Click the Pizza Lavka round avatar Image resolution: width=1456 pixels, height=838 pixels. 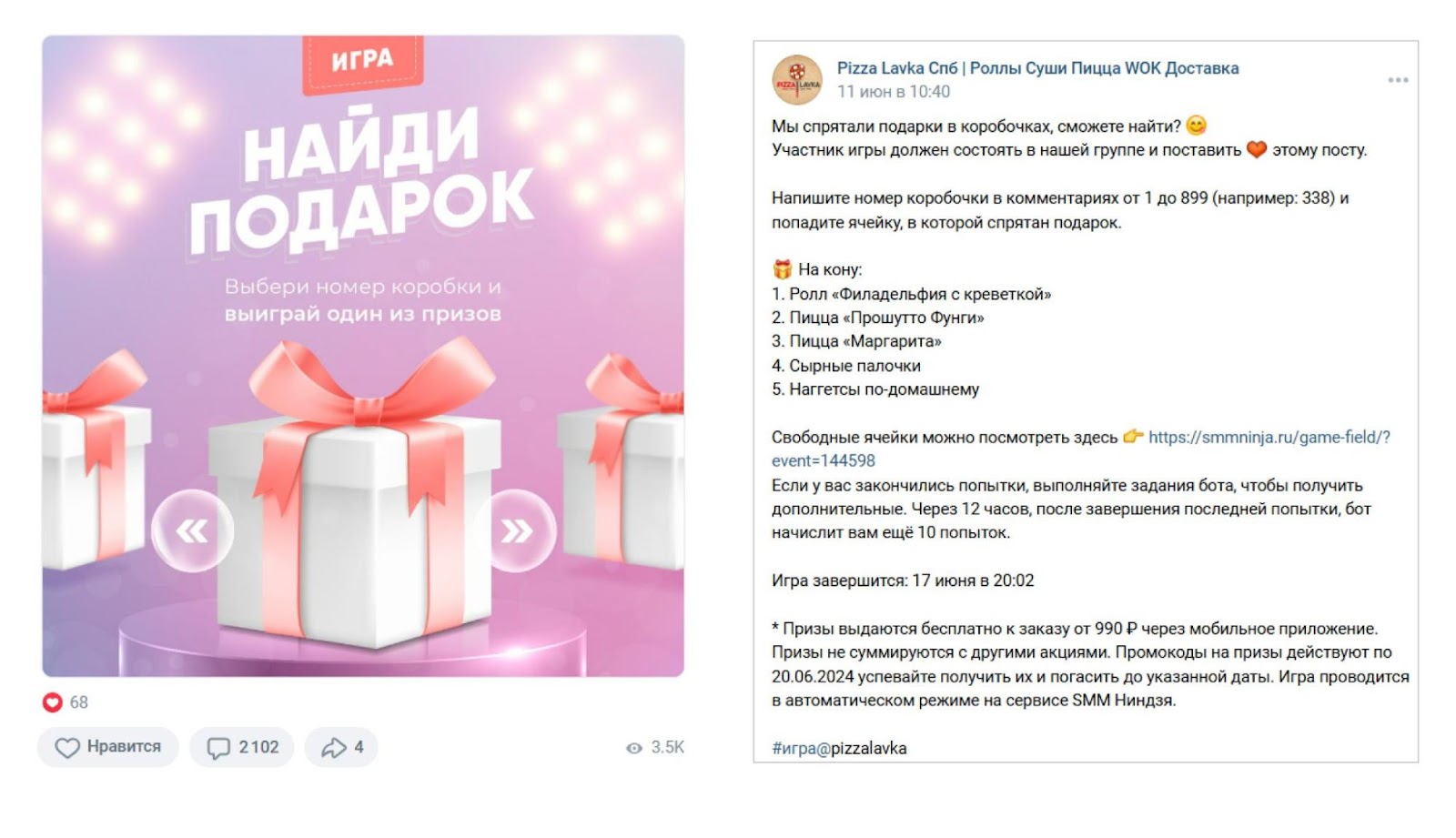click(797, 80)
